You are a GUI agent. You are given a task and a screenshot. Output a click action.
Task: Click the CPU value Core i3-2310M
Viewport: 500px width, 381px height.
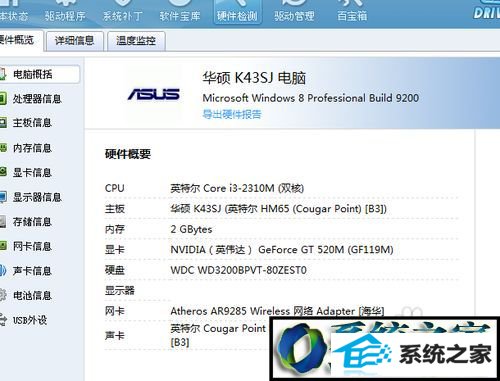point(237,188)
